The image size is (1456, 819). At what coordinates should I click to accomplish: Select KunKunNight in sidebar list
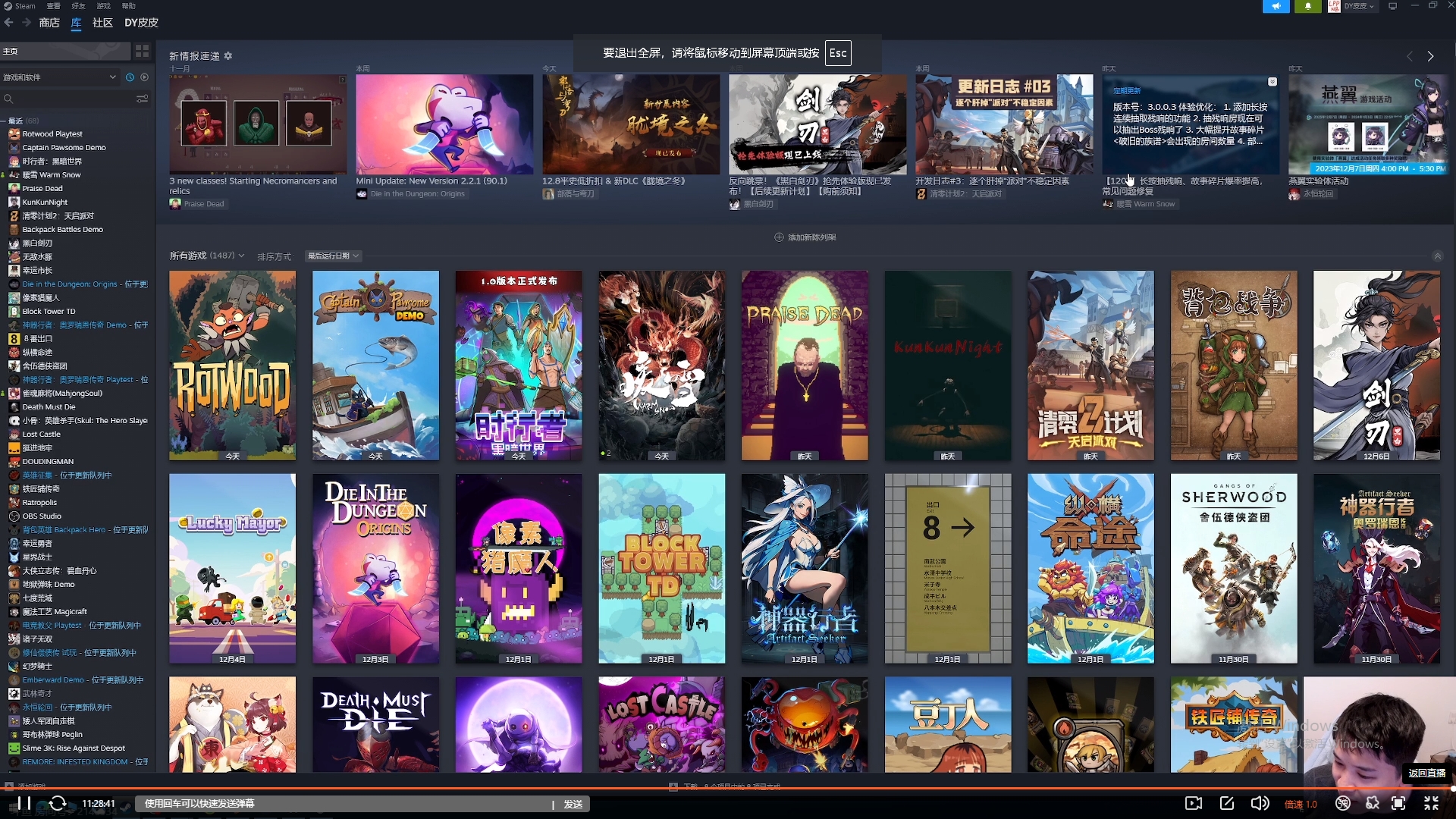(x=45, y=202)
